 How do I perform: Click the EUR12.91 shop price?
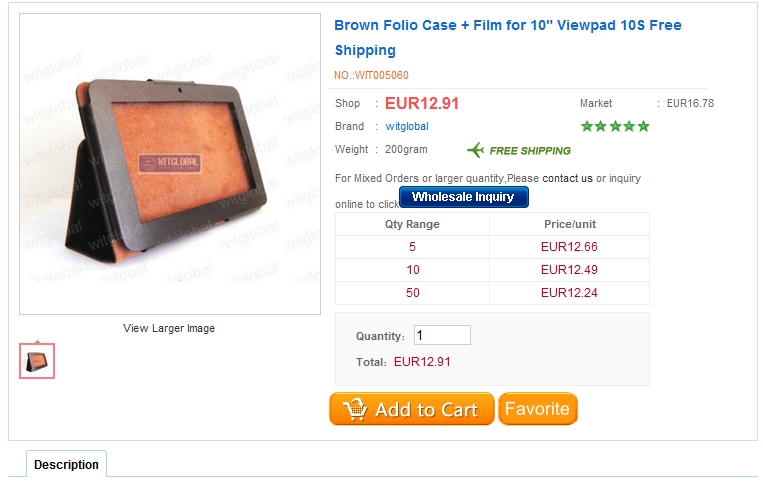click(422, 103)
